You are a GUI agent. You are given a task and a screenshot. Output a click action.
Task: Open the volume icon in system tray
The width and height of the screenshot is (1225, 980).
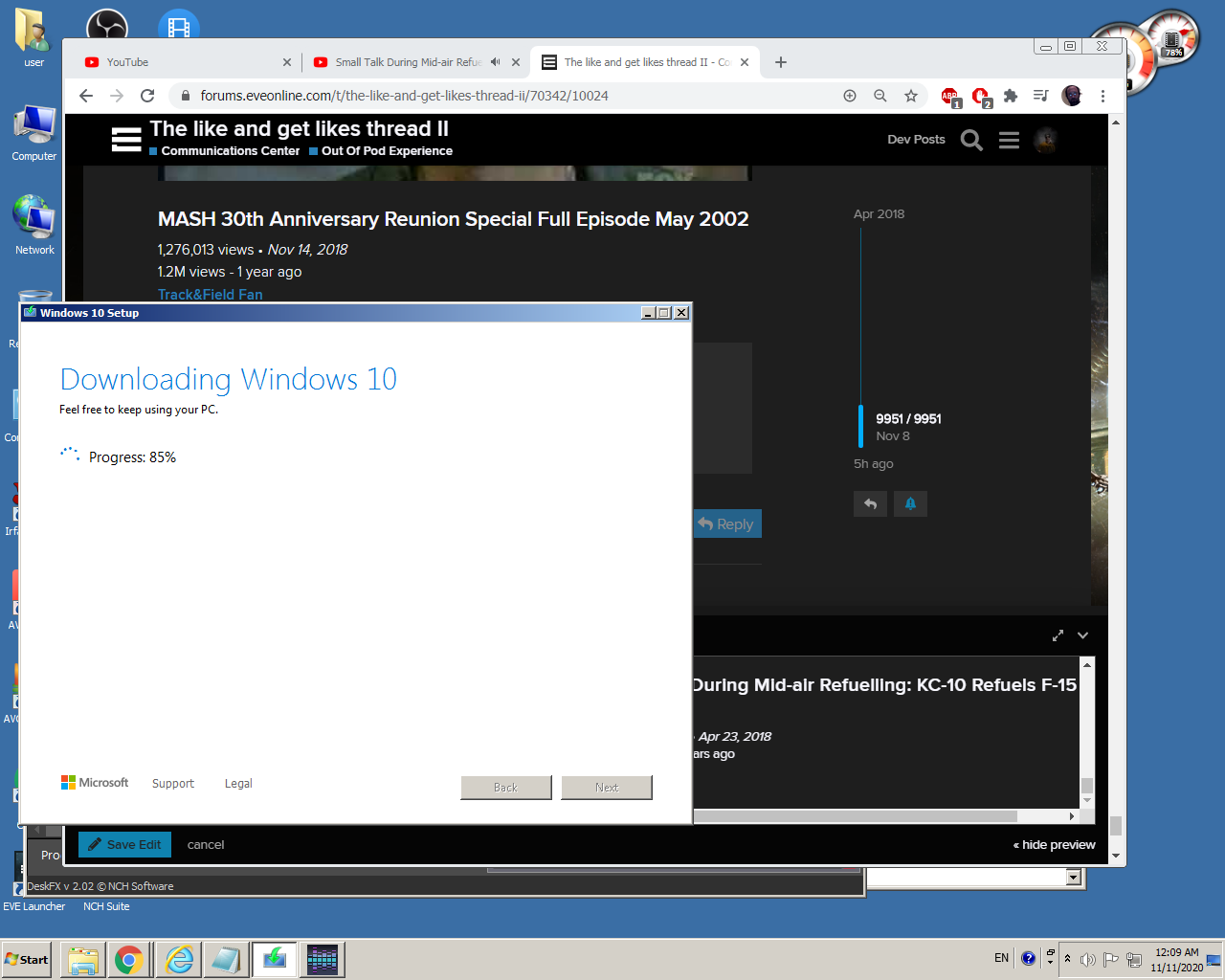(1088, 960)
